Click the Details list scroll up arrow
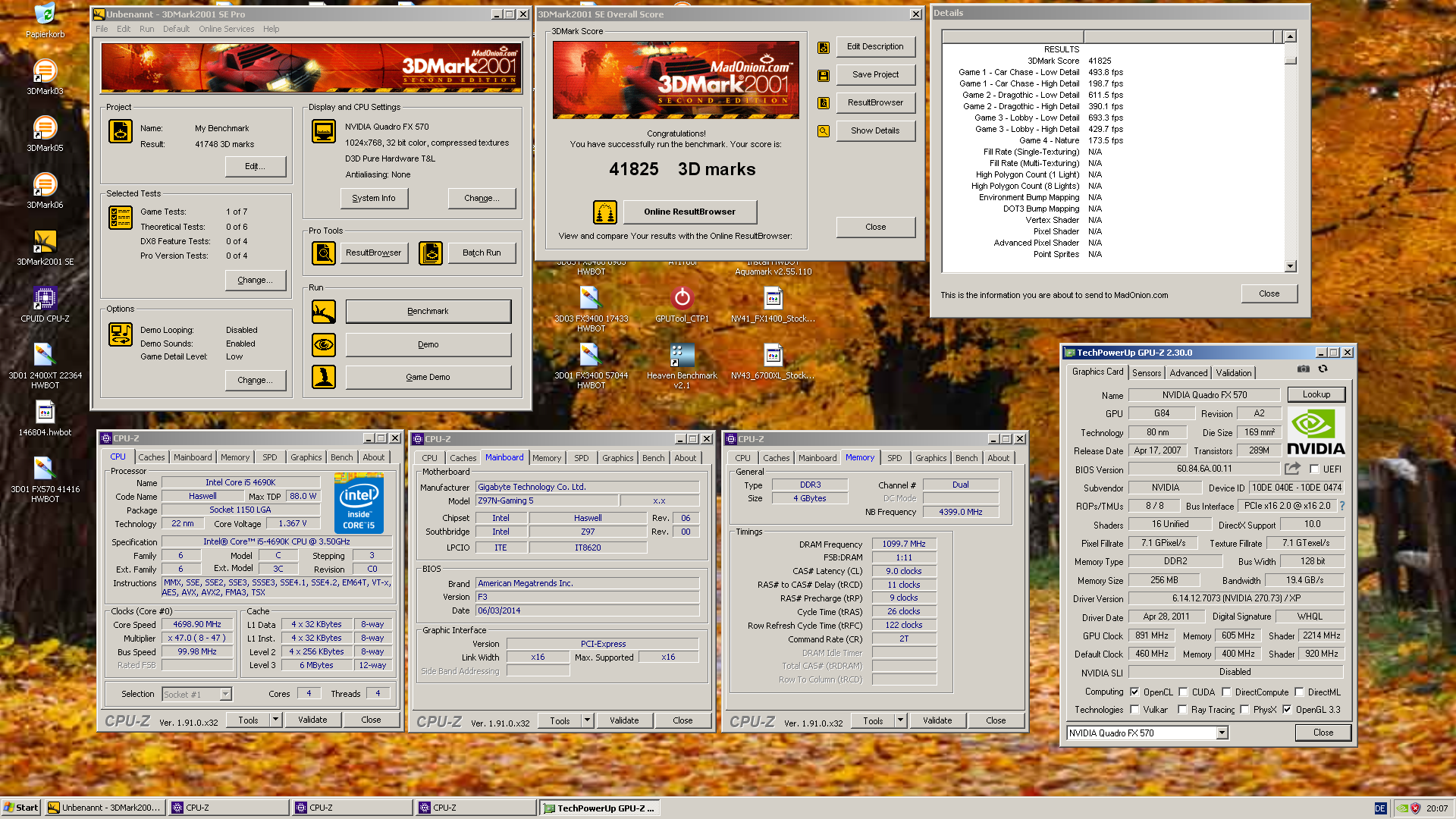Screen dimensions: 1456x819 pos(1291,36)
